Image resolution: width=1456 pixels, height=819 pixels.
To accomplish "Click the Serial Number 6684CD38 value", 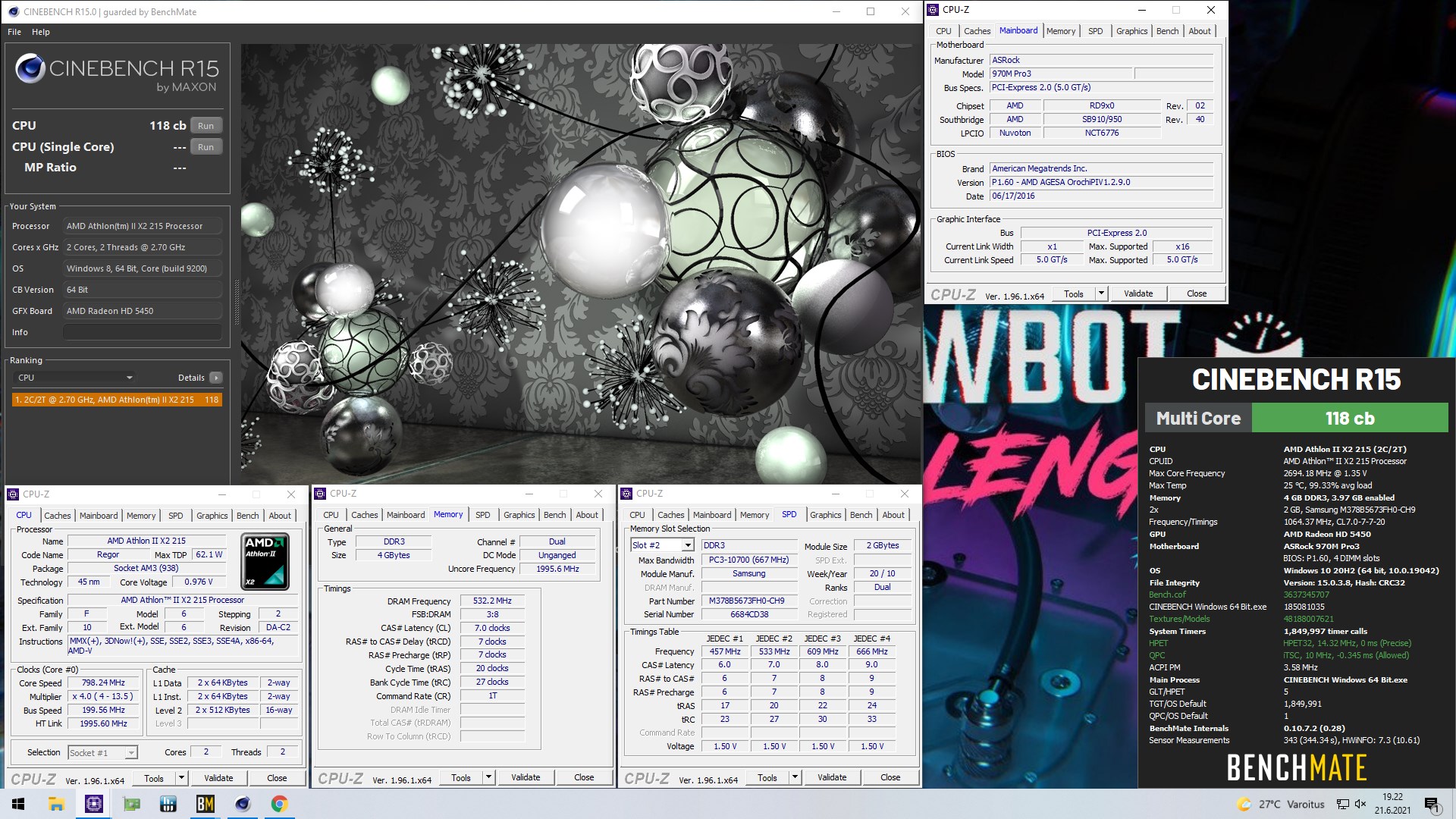I will tap(749, 614).
